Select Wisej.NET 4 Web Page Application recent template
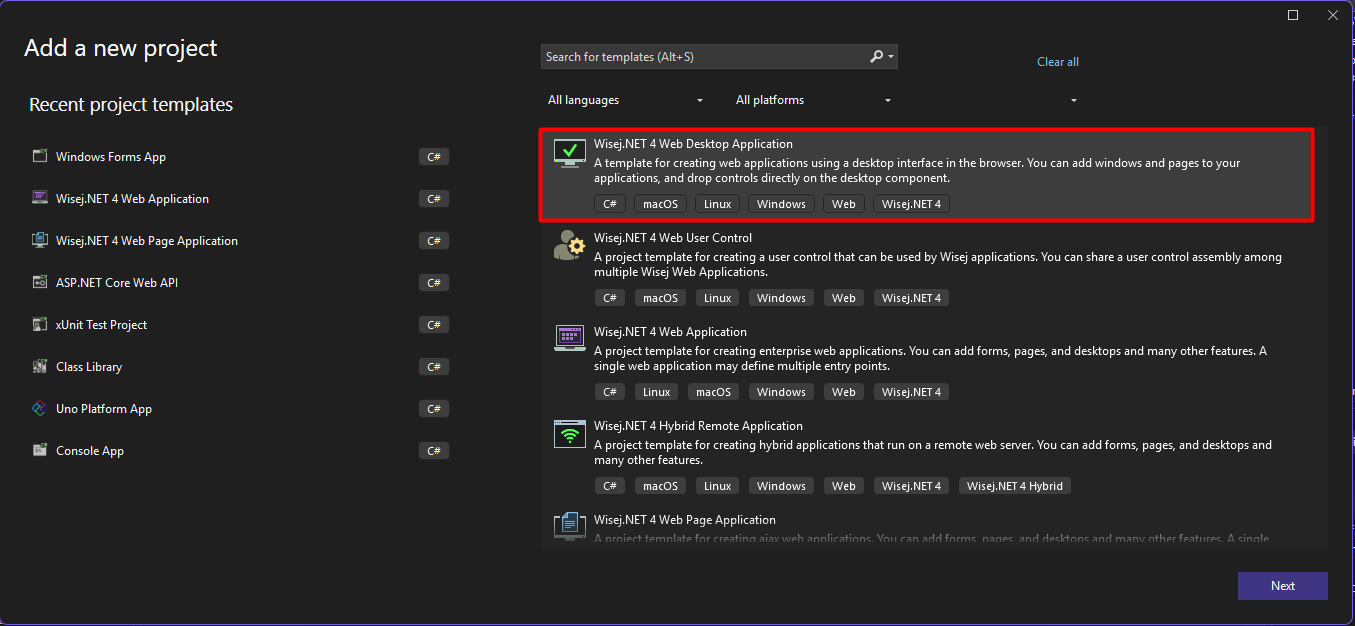This screenshot has width=1355, height=626. (x=147, y=241)
